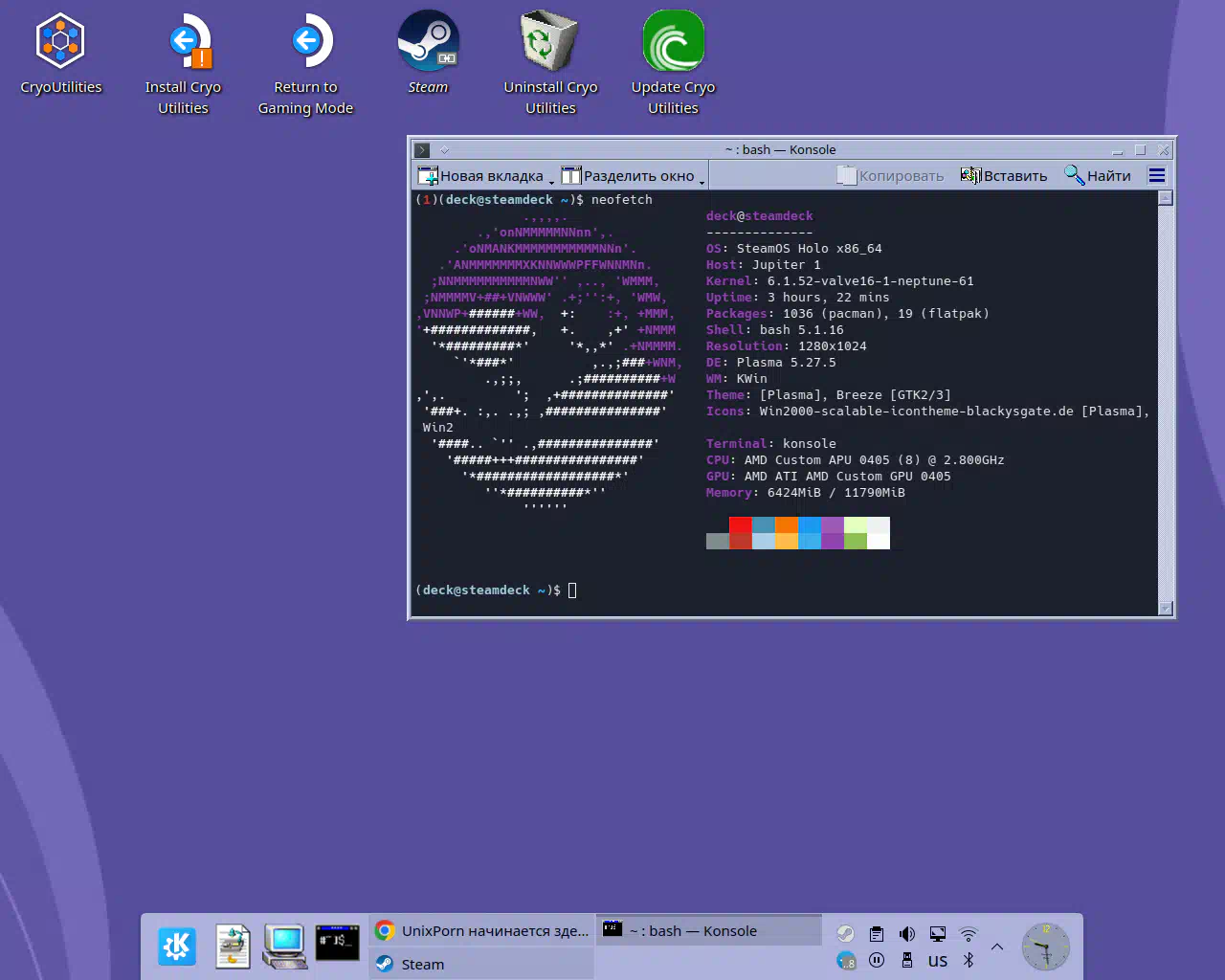
Task: Open the KDE application launcher
Action: tap(177, 947)
